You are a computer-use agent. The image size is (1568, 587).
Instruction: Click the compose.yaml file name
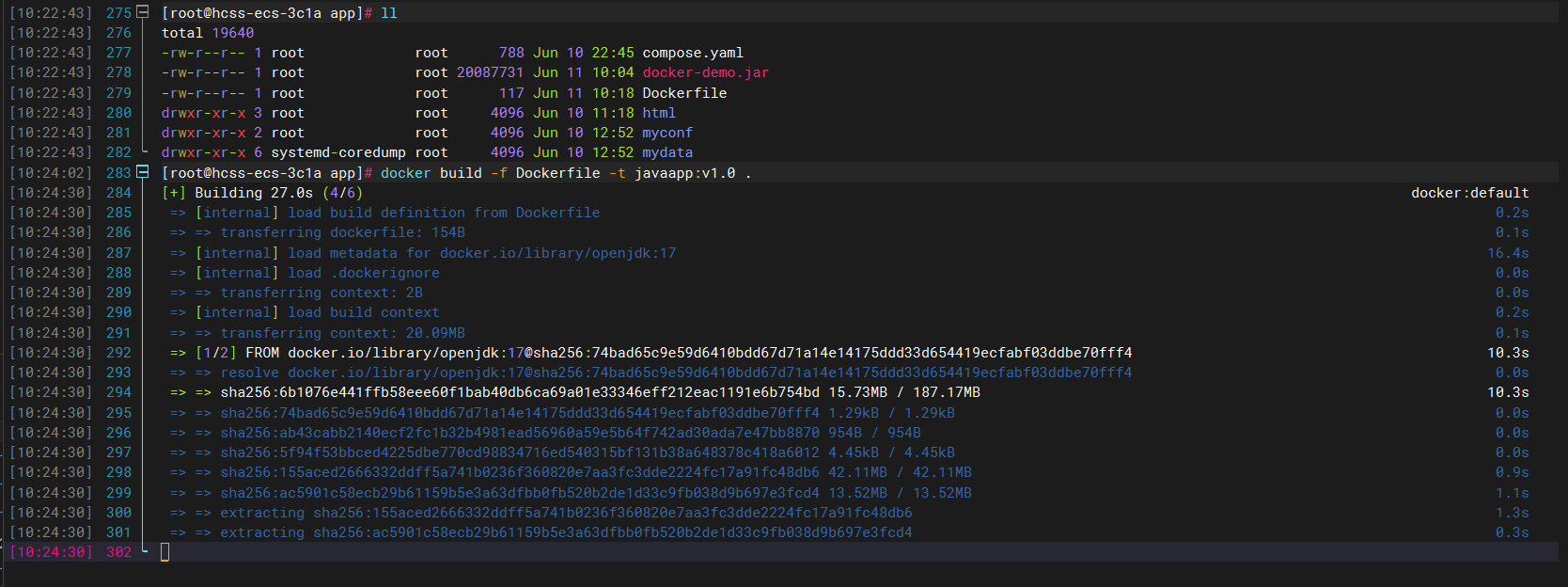tap(693, 53)
